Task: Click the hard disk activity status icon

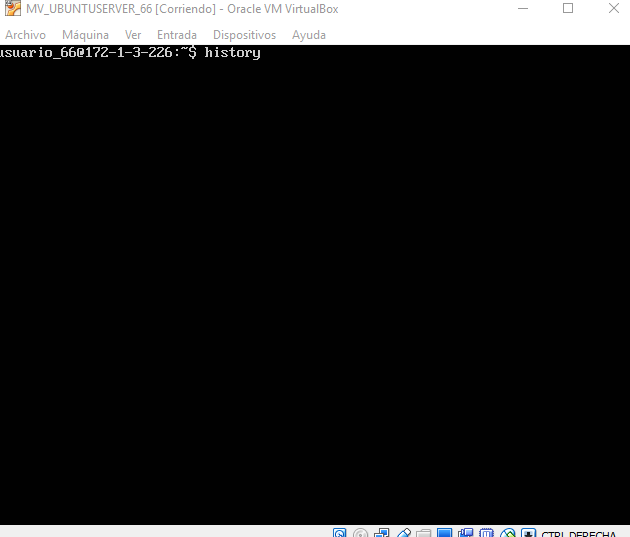Action: (x=340, y=533)
